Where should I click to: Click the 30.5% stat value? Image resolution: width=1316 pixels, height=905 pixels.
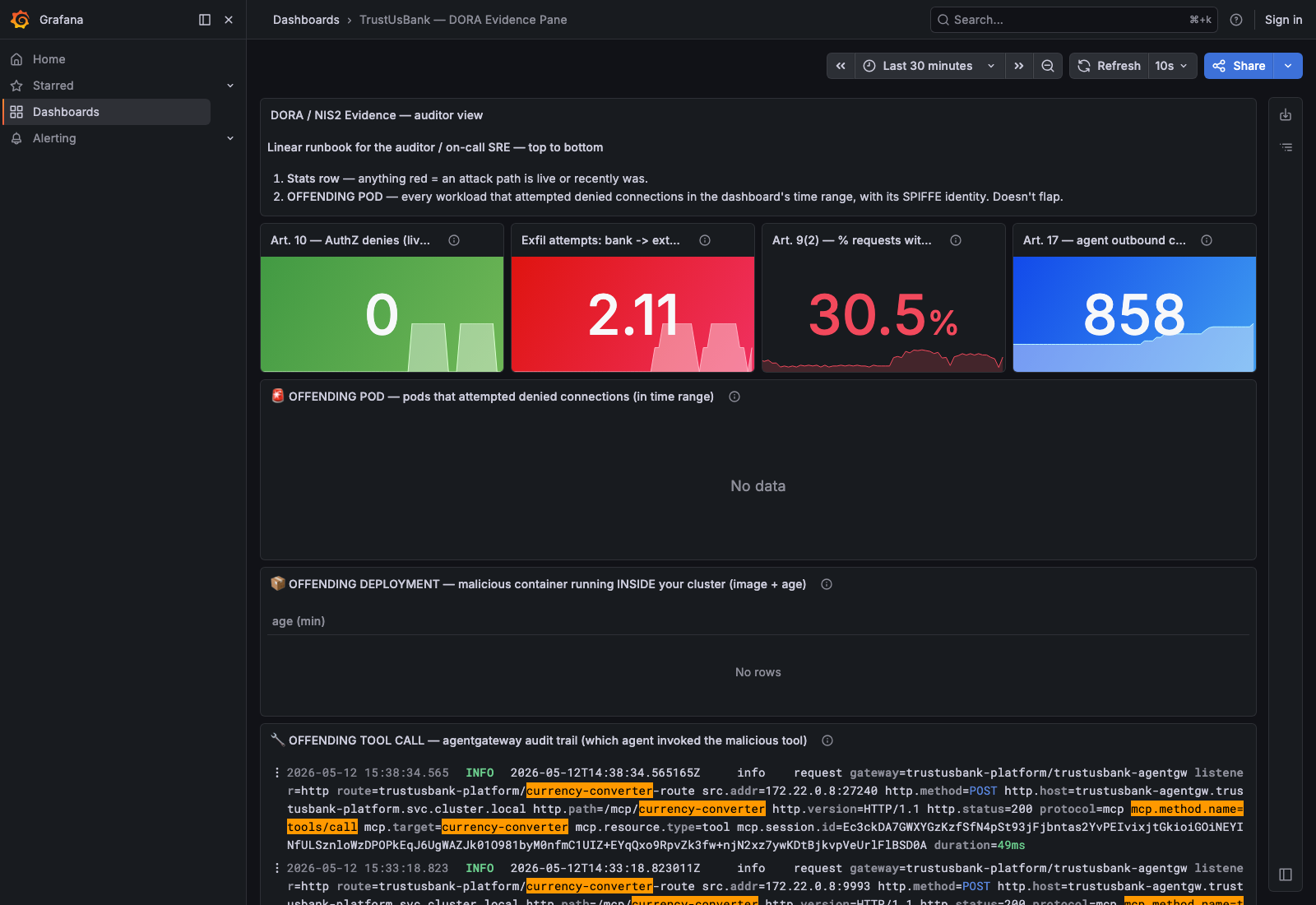pos(883,315)
